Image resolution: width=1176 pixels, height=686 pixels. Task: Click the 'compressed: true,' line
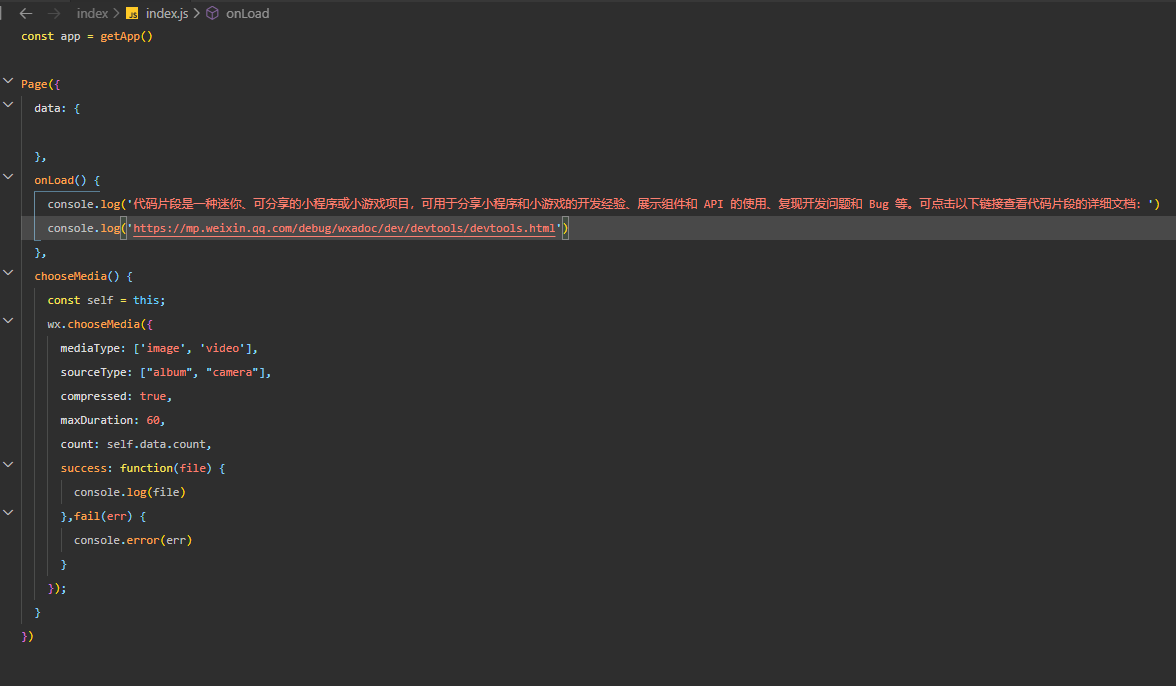tap(116, 396)
